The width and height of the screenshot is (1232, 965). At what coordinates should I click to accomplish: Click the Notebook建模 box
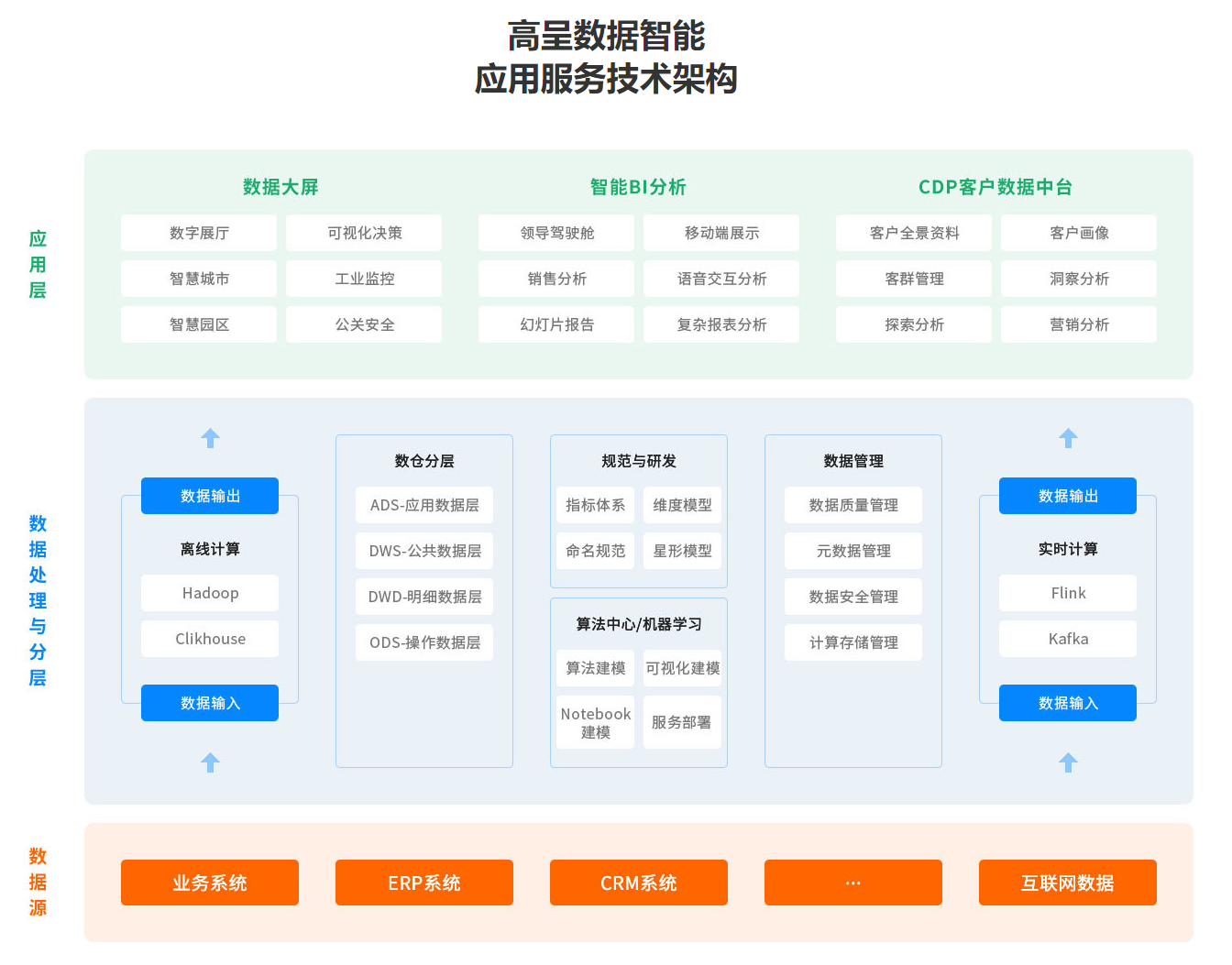click(x=596, y=722)
